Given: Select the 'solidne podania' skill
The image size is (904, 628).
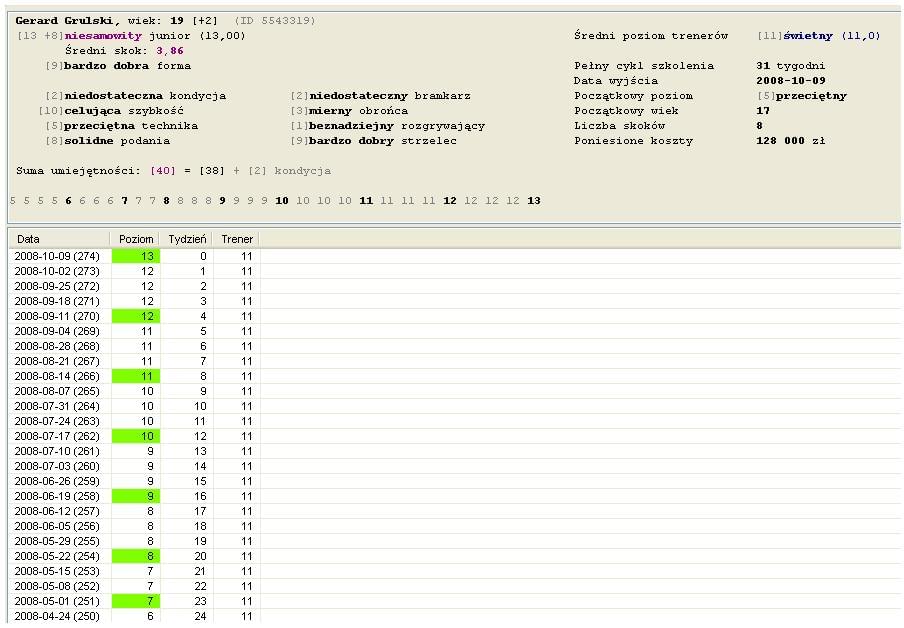Looking at the screenshot, I should click(116, 141).
